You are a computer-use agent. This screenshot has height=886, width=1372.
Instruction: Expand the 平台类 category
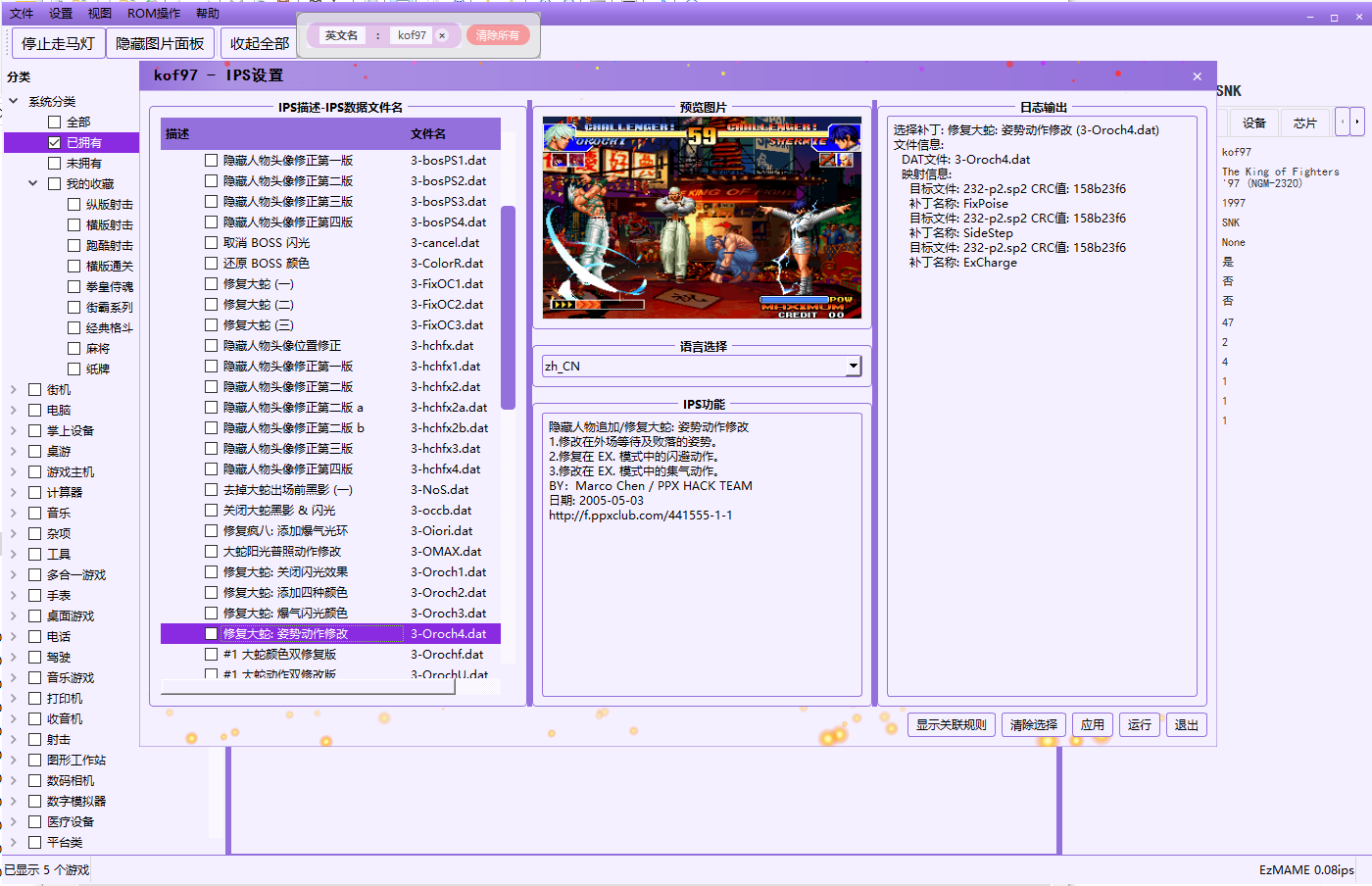[14, 842]
